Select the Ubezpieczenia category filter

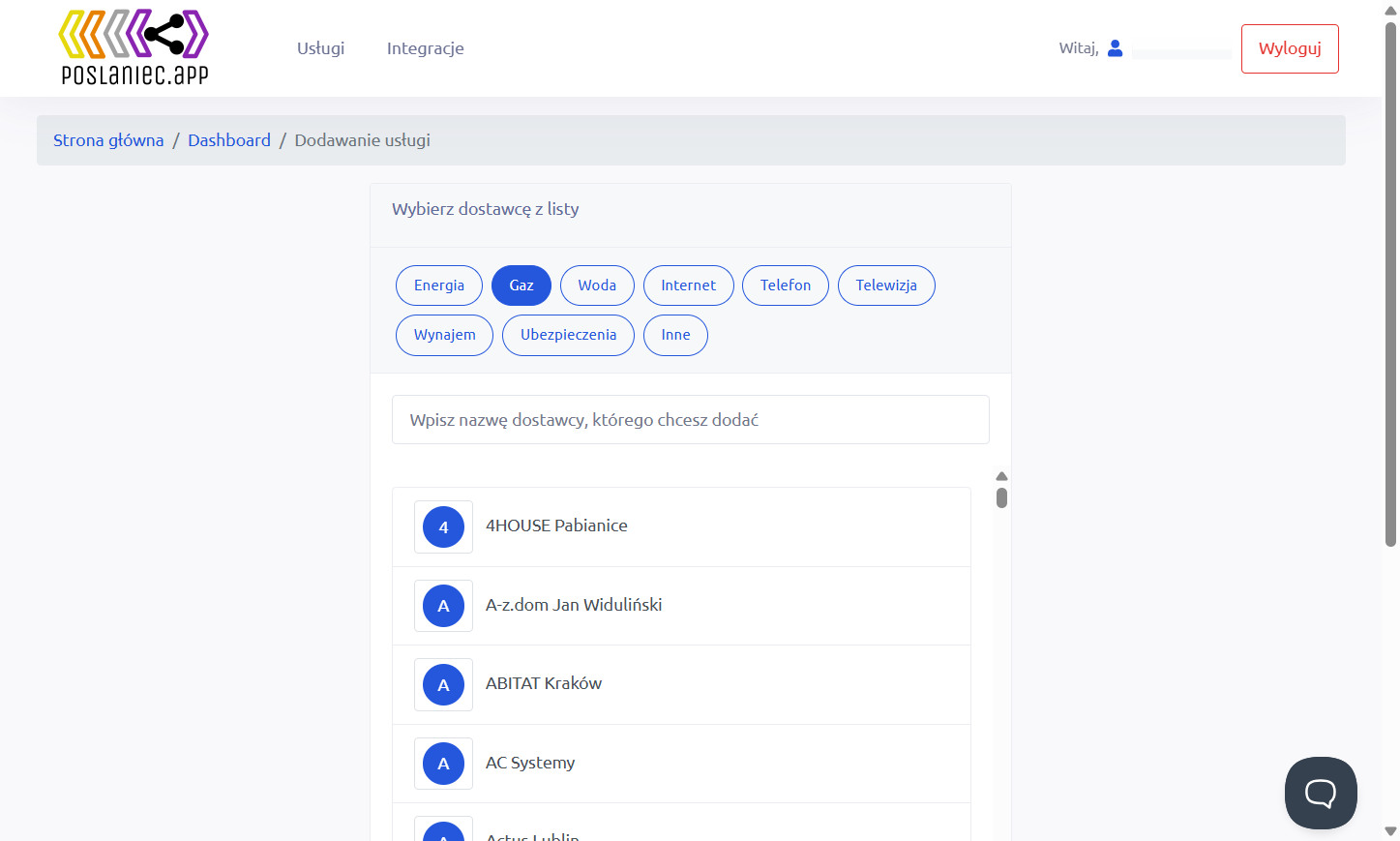point(568,335)
